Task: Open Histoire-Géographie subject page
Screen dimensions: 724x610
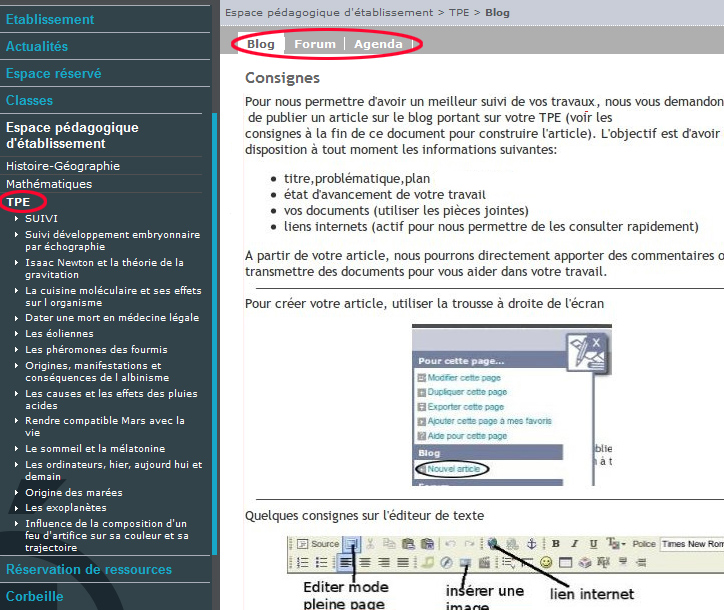Action: tap(63, 166)
